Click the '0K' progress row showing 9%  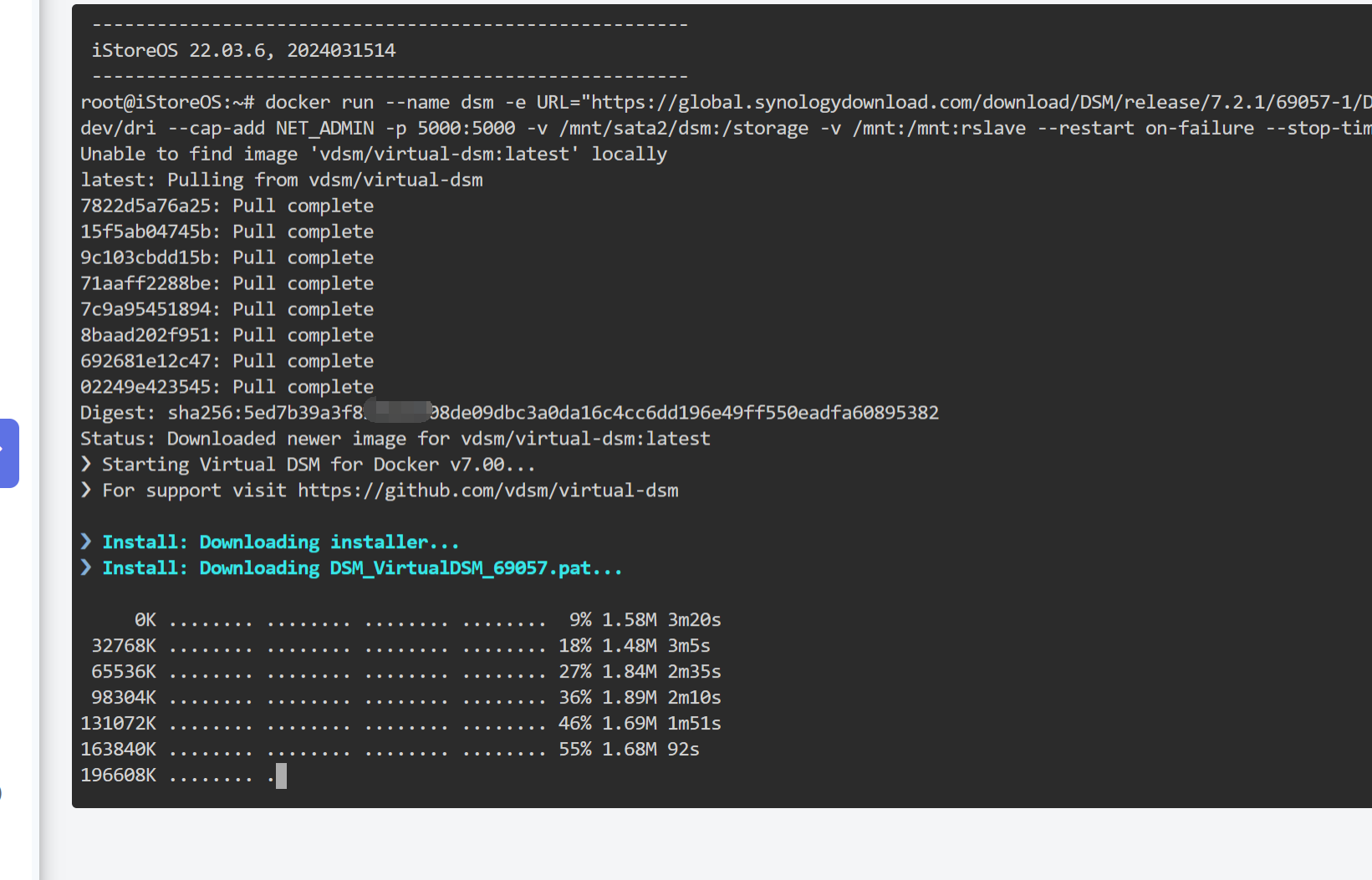[427, 621]
